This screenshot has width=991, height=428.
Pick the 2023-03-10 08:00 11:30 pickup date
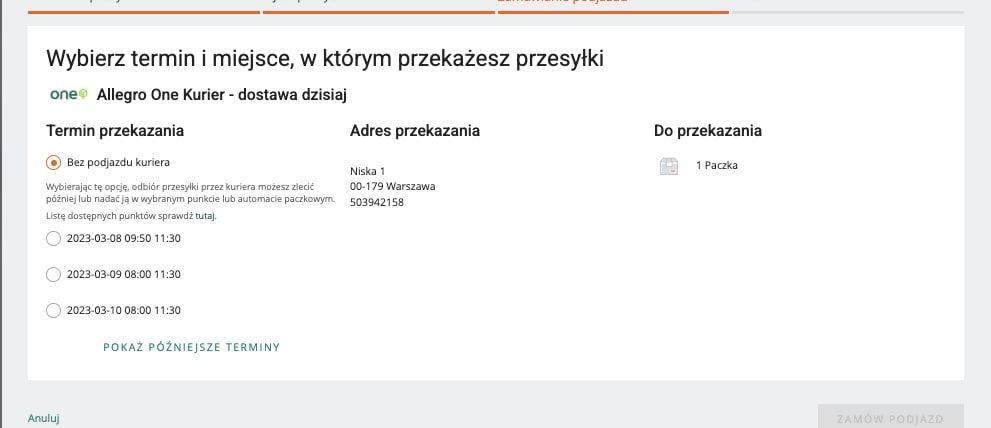pos(54,310)
